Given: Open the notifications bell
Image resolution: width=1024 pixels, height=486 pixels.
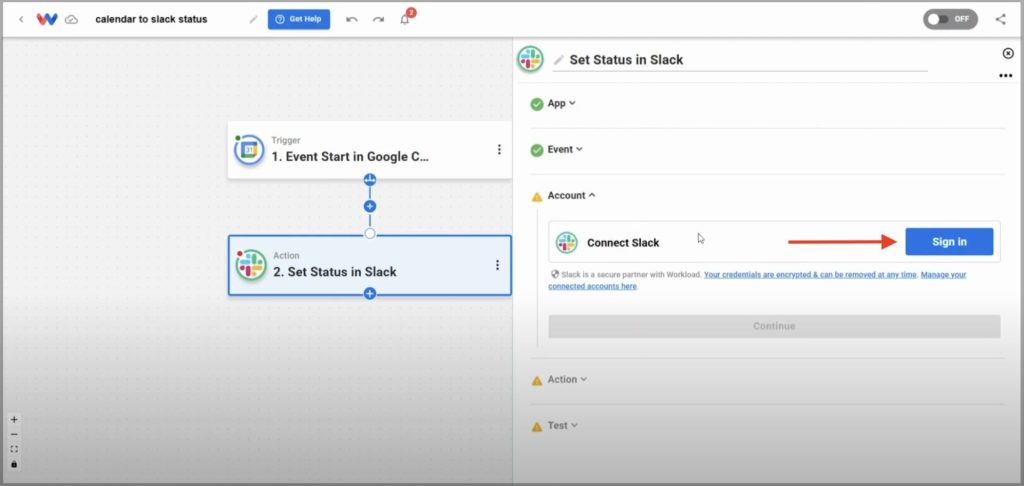Looking at the screenshot, I should pos(406,18).
